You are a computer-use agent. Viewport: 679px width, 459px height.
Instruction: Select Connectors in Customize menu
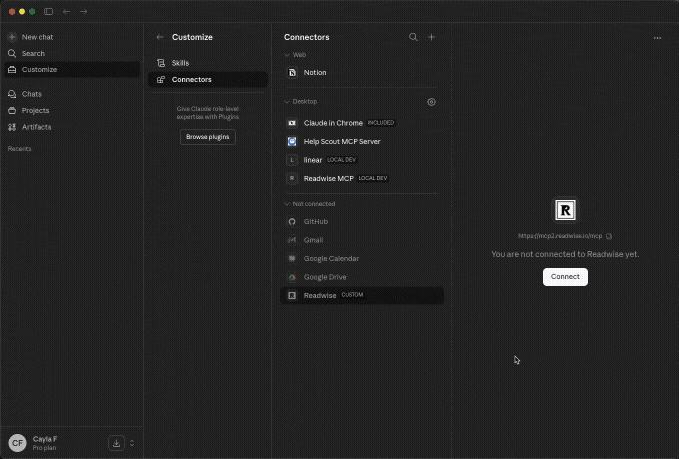coord(191,79)
